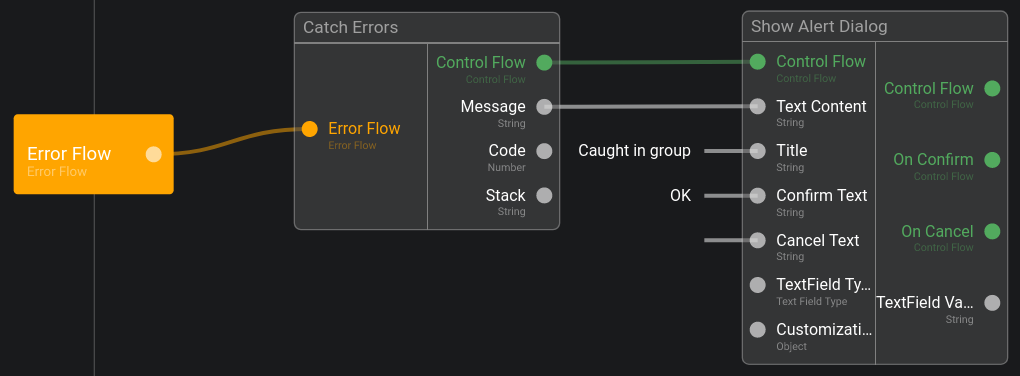Click the TextField Value output port

pos(992,302)
